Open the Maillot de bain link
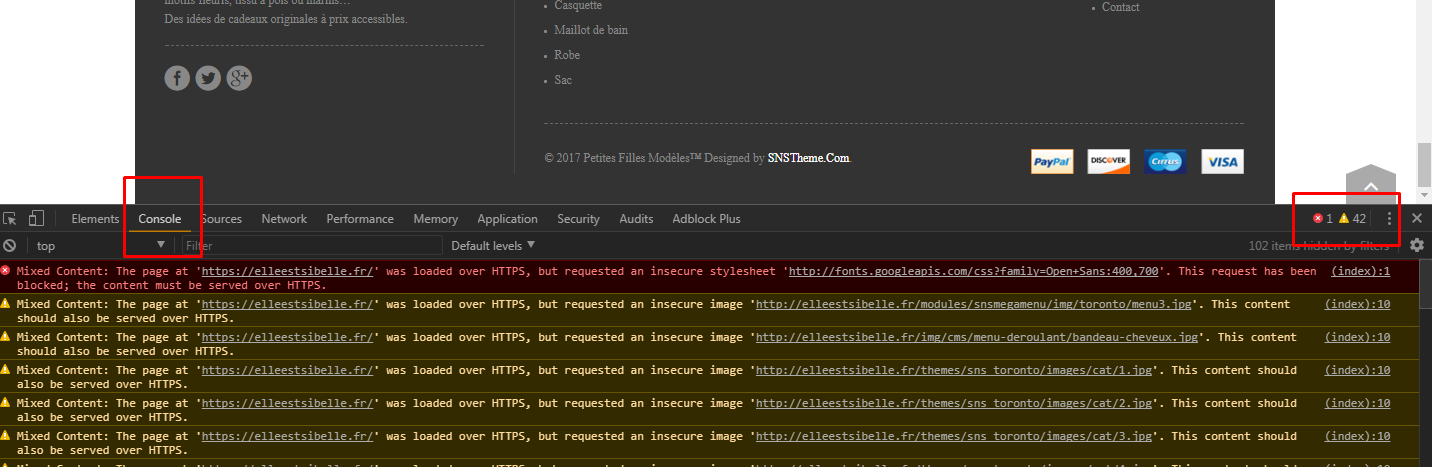 [x=591, y=30]
